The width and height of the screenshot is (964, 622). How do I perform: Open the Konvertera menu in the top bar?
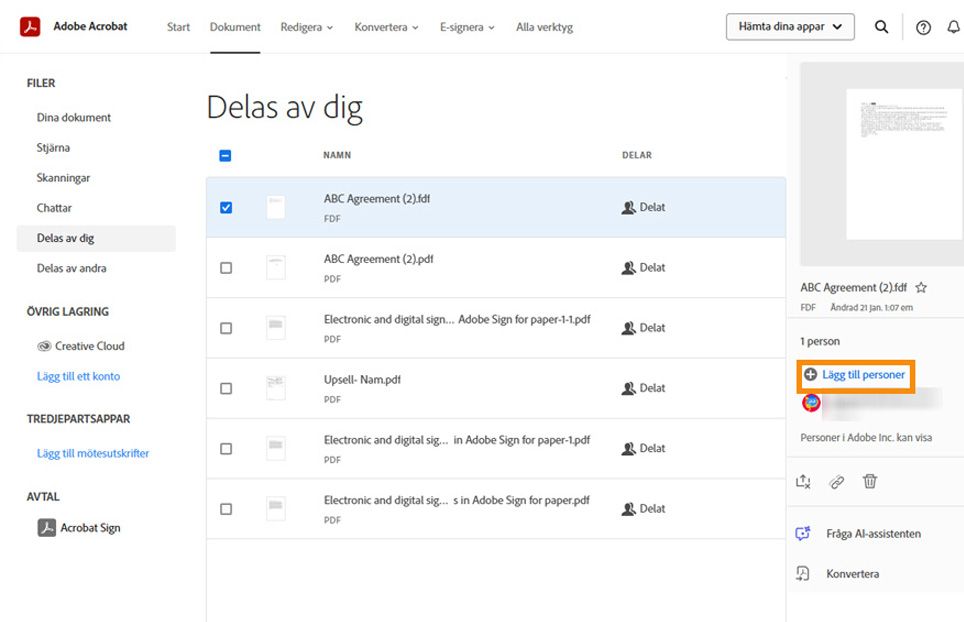(386, 27)
